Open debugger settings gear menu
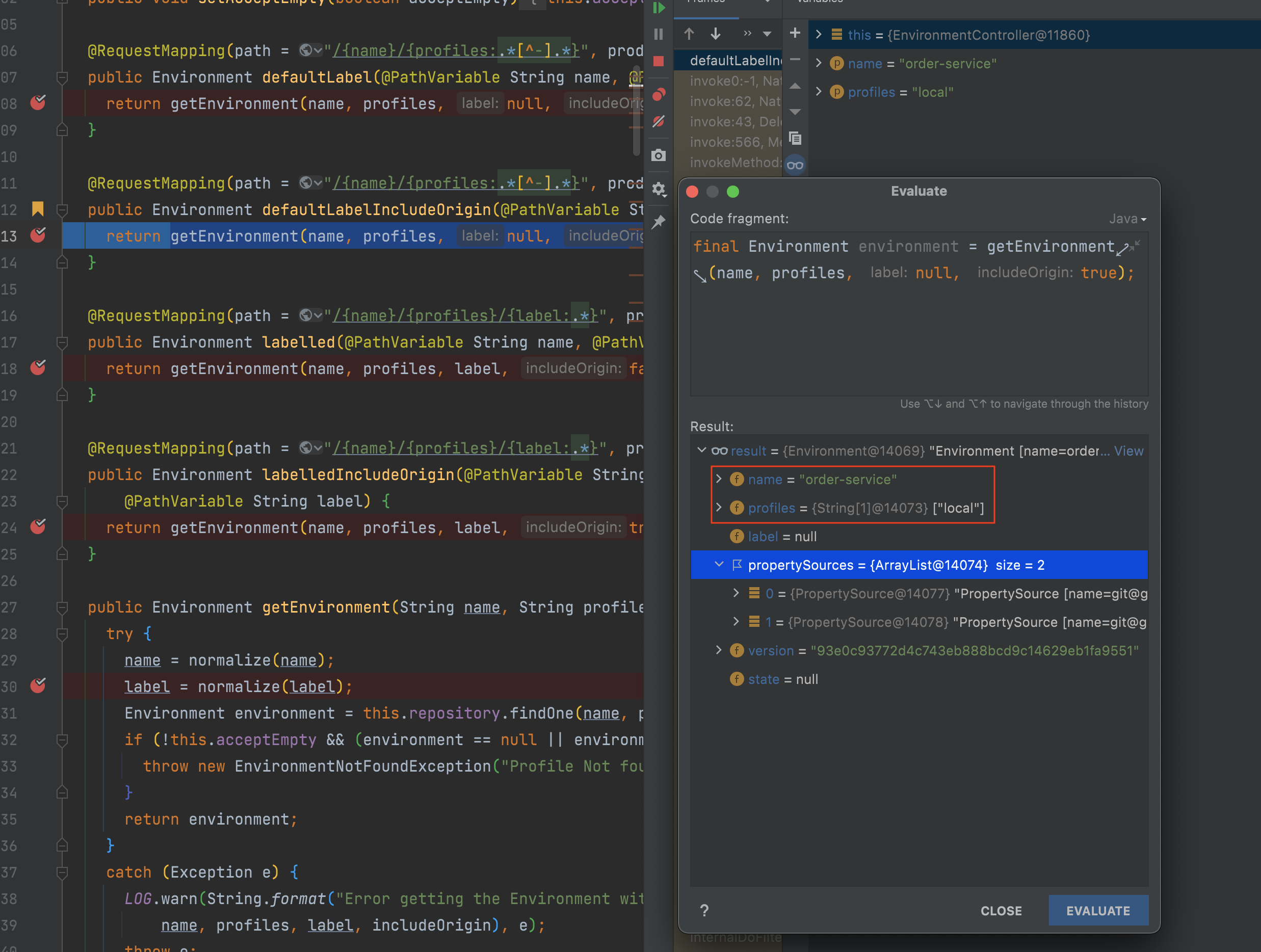The height and width of the screenshot is (952, 1261). [x=659, y=189]
